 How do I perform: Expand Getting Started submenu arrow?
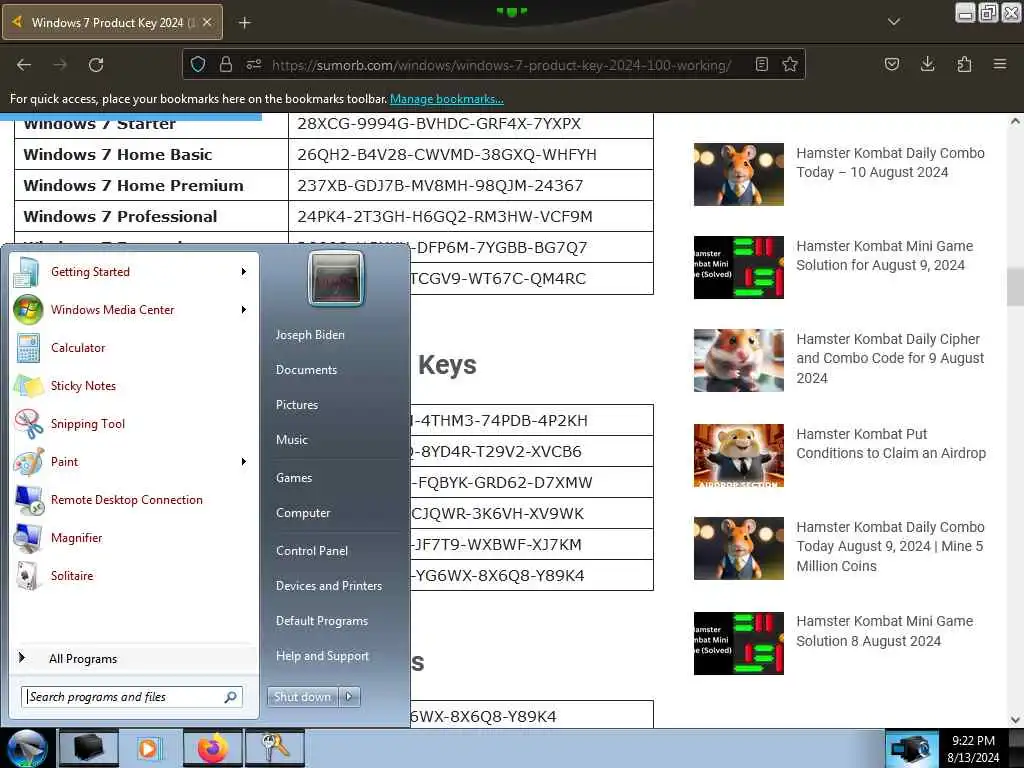point(244,272)
